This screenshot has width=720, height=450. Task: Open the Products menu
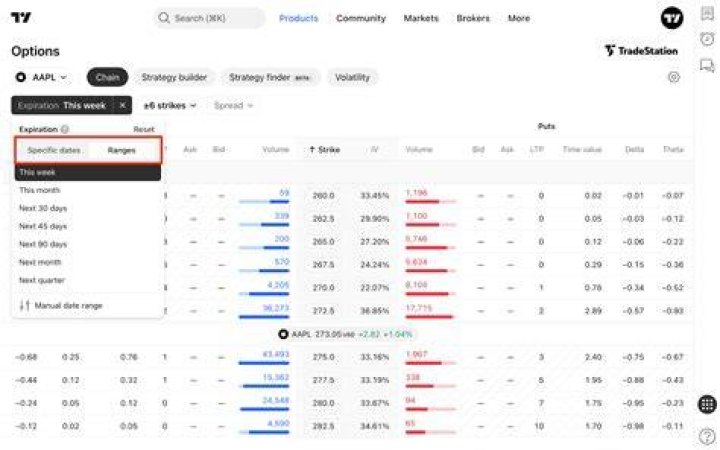(298, 18)
